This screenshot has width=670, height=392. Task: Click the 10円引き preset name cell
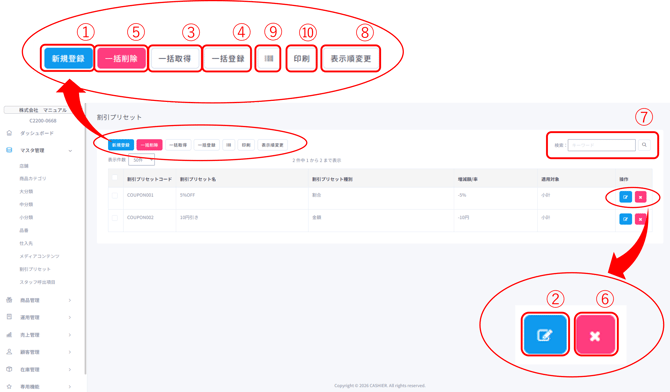(x=189, y=218)
